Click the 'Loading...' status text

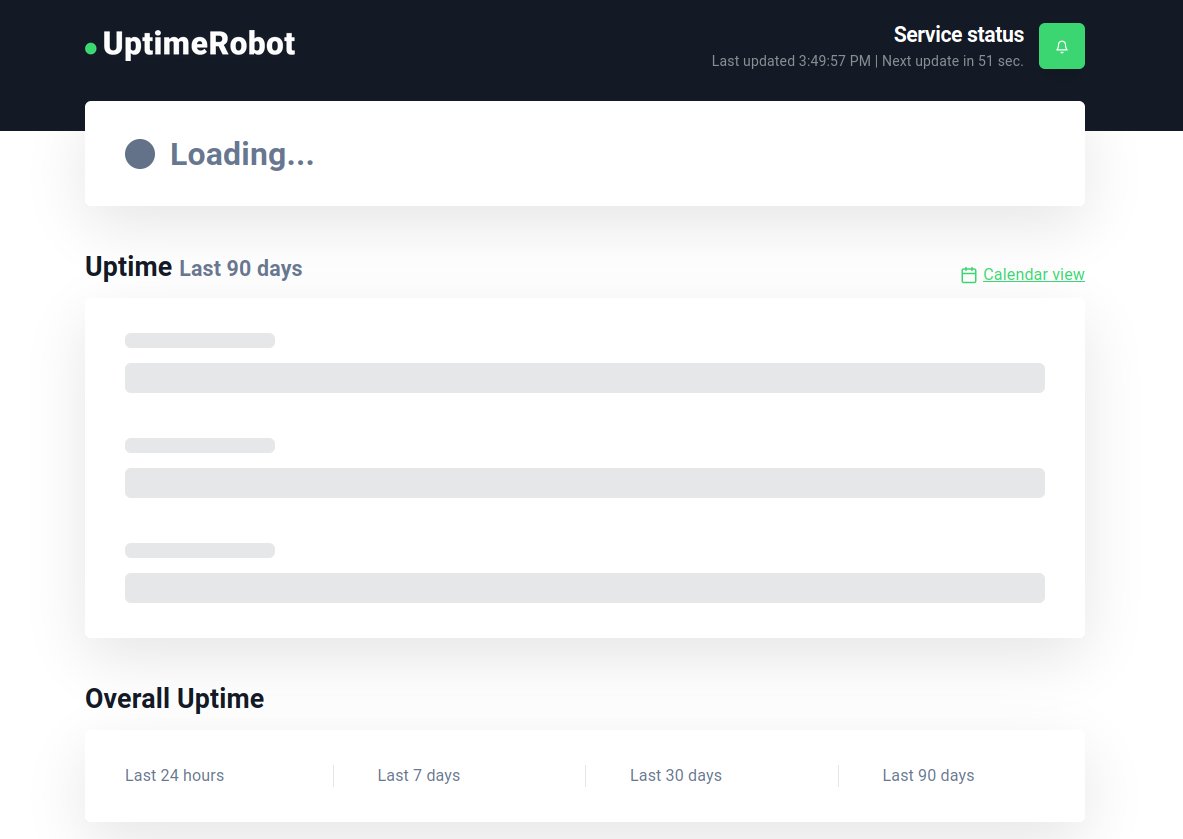click(241, 155)
